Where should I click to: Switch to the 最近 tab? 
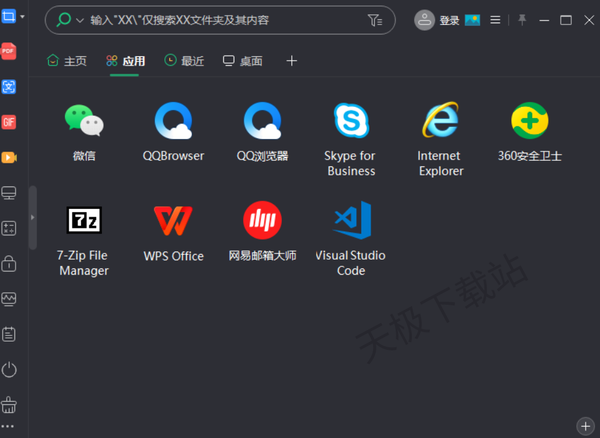point(184,61)
